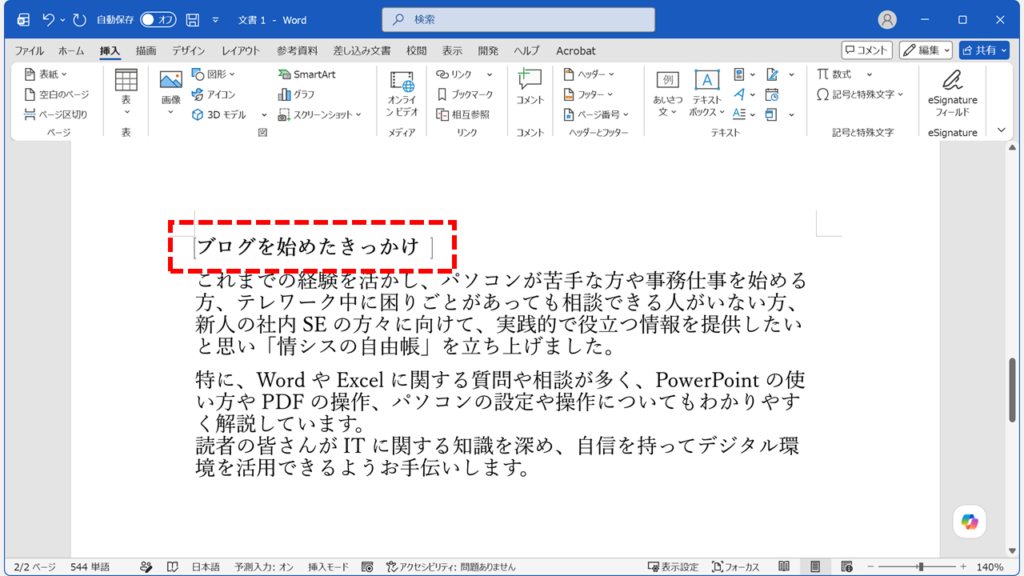This screenshot has height=576, width=1024.
Task: Open the ヘッダー header menu
Action: tap(589, 74)
